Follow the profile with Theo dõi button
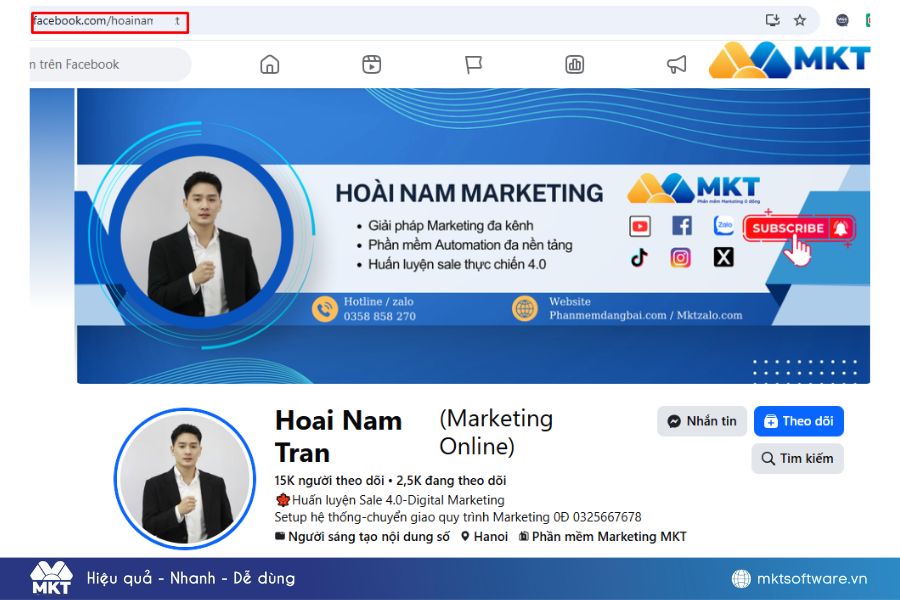This screenshot has height=600, width=900. pyautogui.click(x=798, y=421)
